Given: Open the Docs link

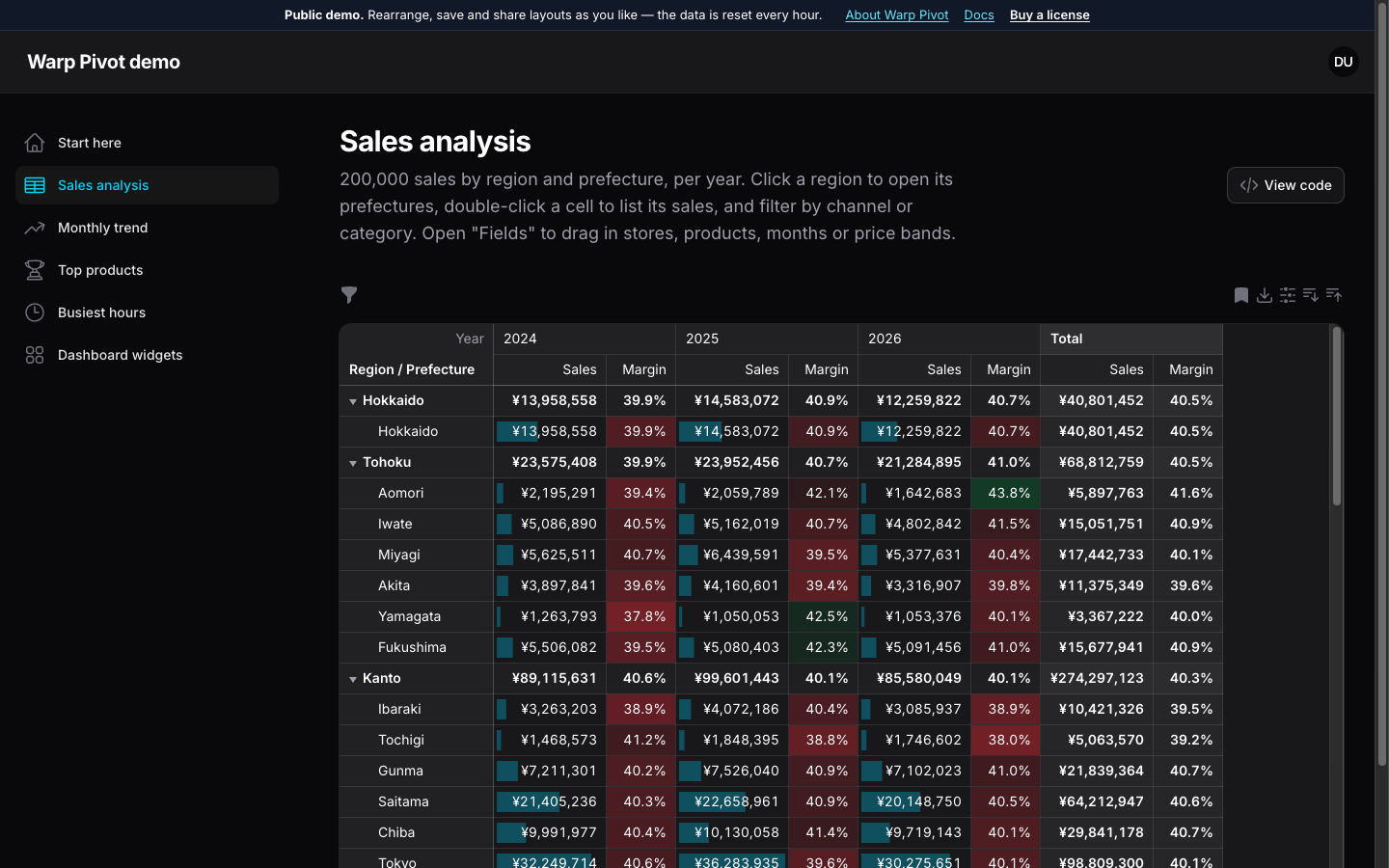Looking at the screenshot, I should (x=979, y=15).
